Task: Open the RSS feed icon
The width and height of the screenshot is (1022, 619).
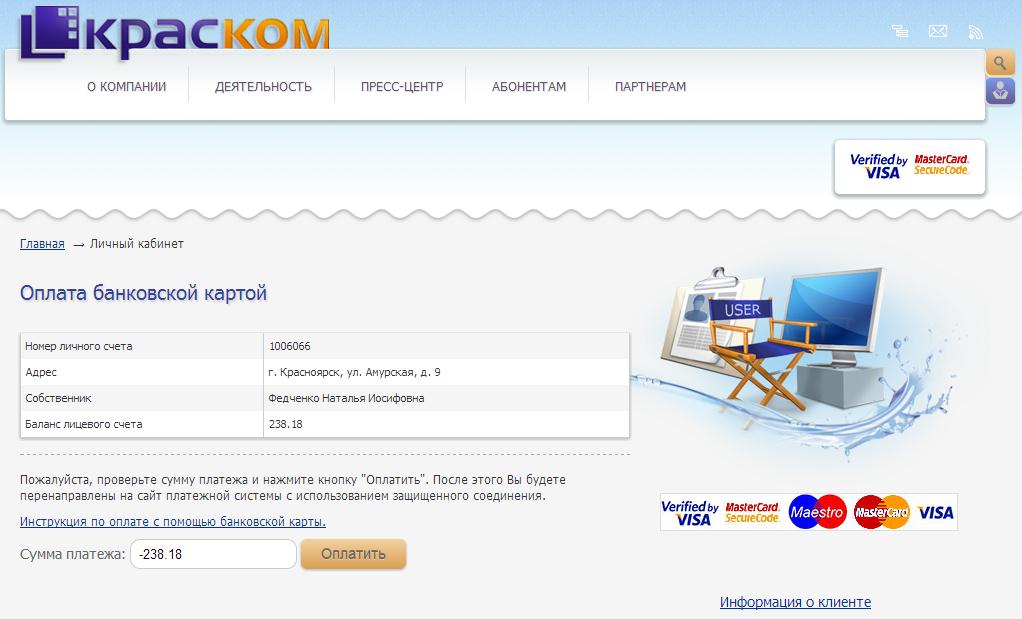Action: [x=975, y=31]
